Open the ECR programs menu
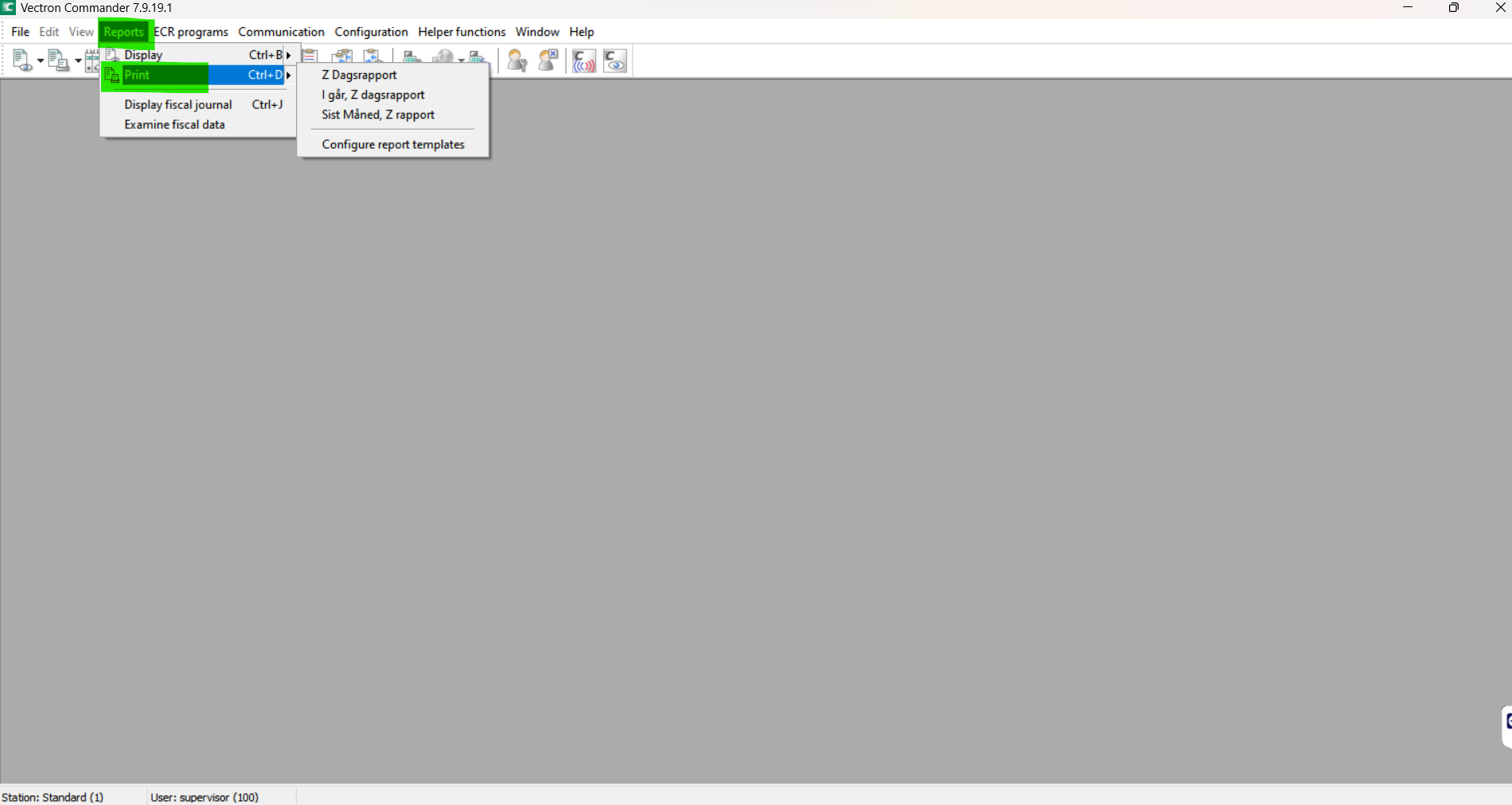 (x=191, y=32)
